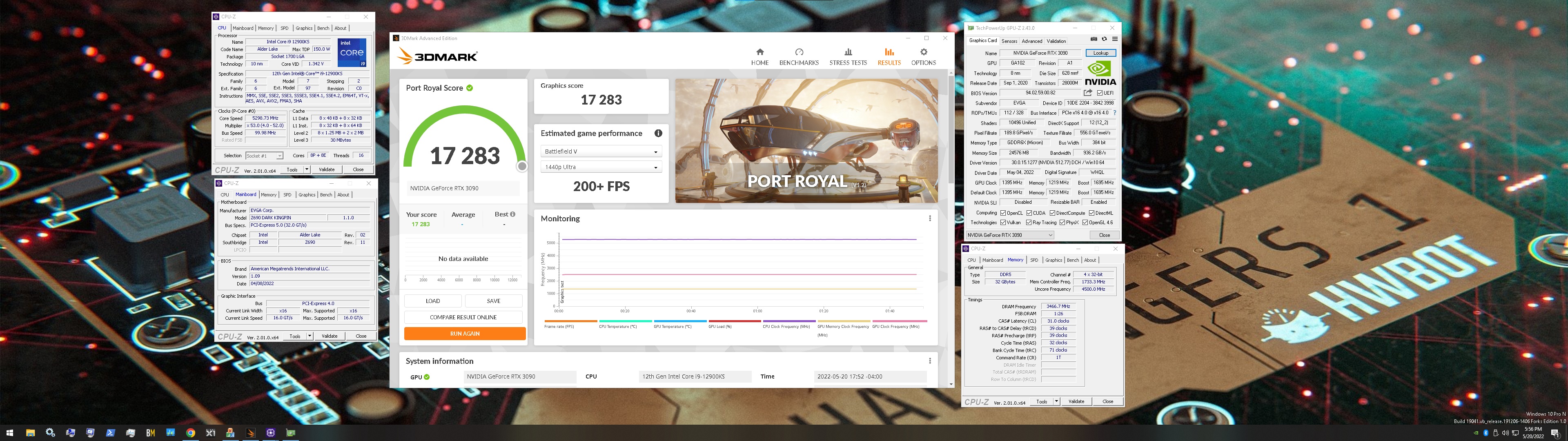Toggle the DirectML checkbox in GPU-Z

1092,213
